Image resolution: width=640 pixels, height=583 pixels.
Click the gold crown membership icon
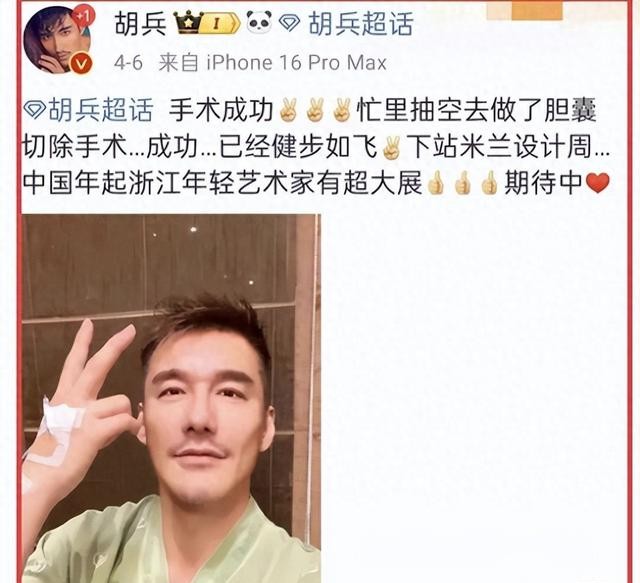tap(189, 23)
